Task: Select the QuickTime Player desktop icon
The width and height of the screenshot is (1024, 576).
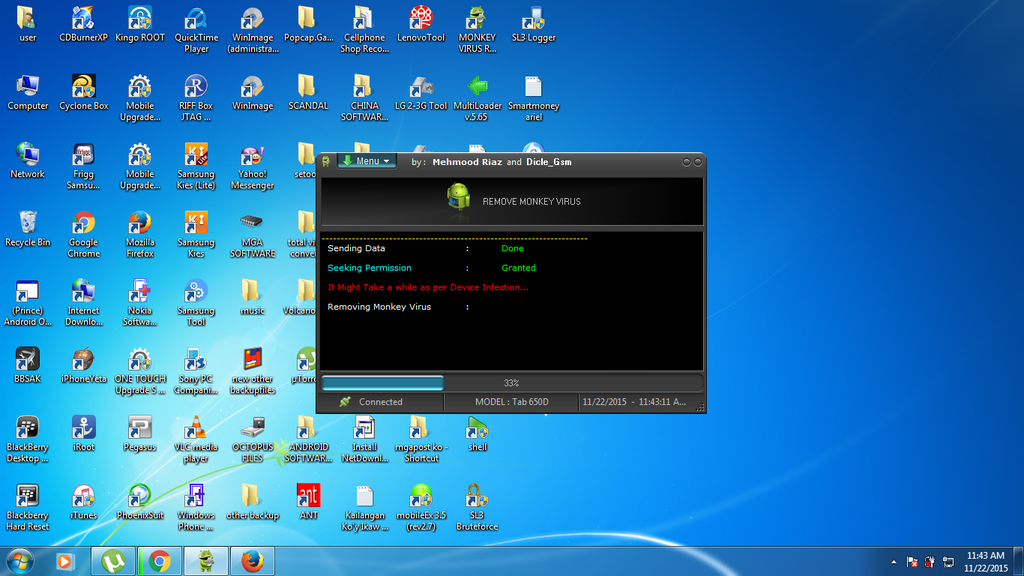Action: [196, 30]
